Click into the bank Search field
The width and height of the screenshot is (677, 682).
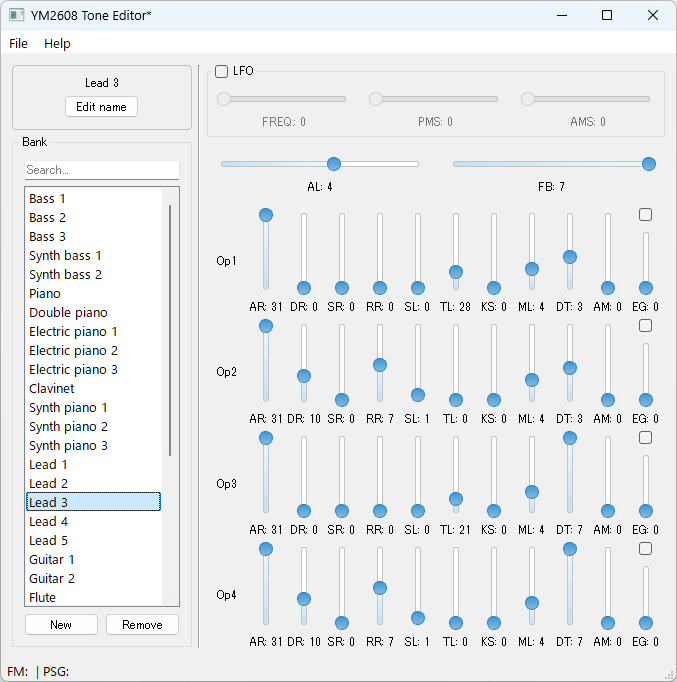(101, 170)
